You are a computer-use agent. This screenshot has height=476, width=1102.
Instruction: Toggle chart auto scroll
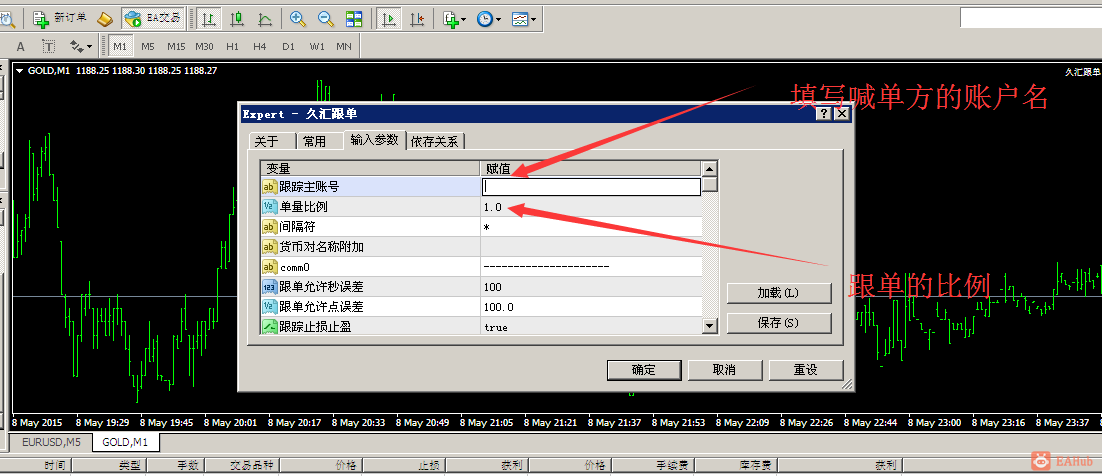click(x=388, y=19)
